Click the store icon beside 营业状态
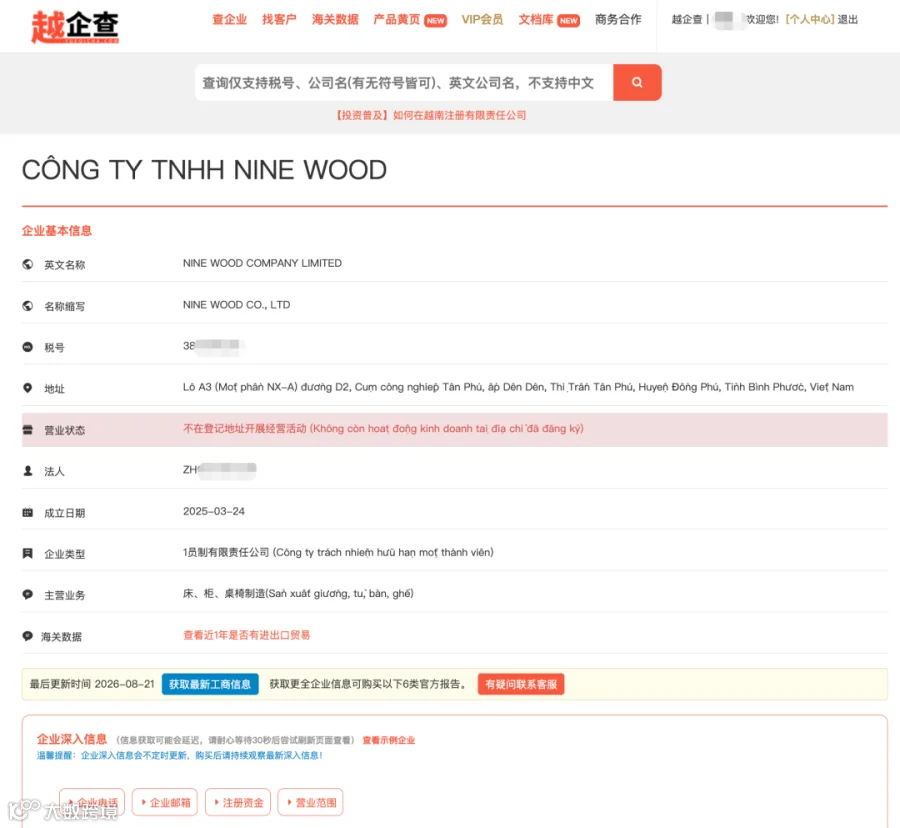This screenshot has height=828, width=900. tap(28, 430)
